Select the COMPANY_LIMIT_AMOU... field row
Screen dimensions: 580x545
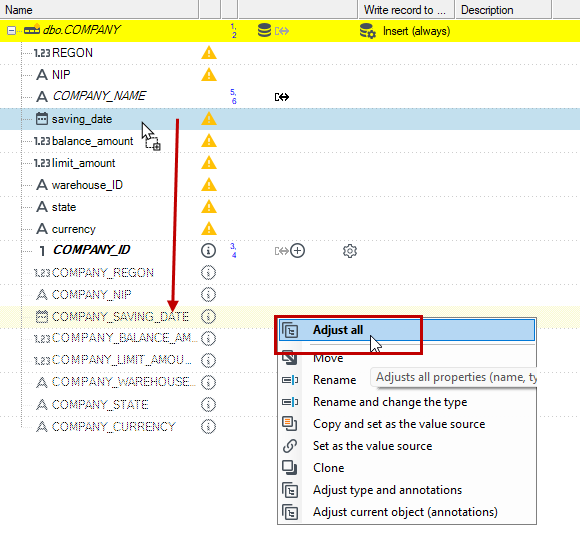pyautogui.click(x=290, y=360)
